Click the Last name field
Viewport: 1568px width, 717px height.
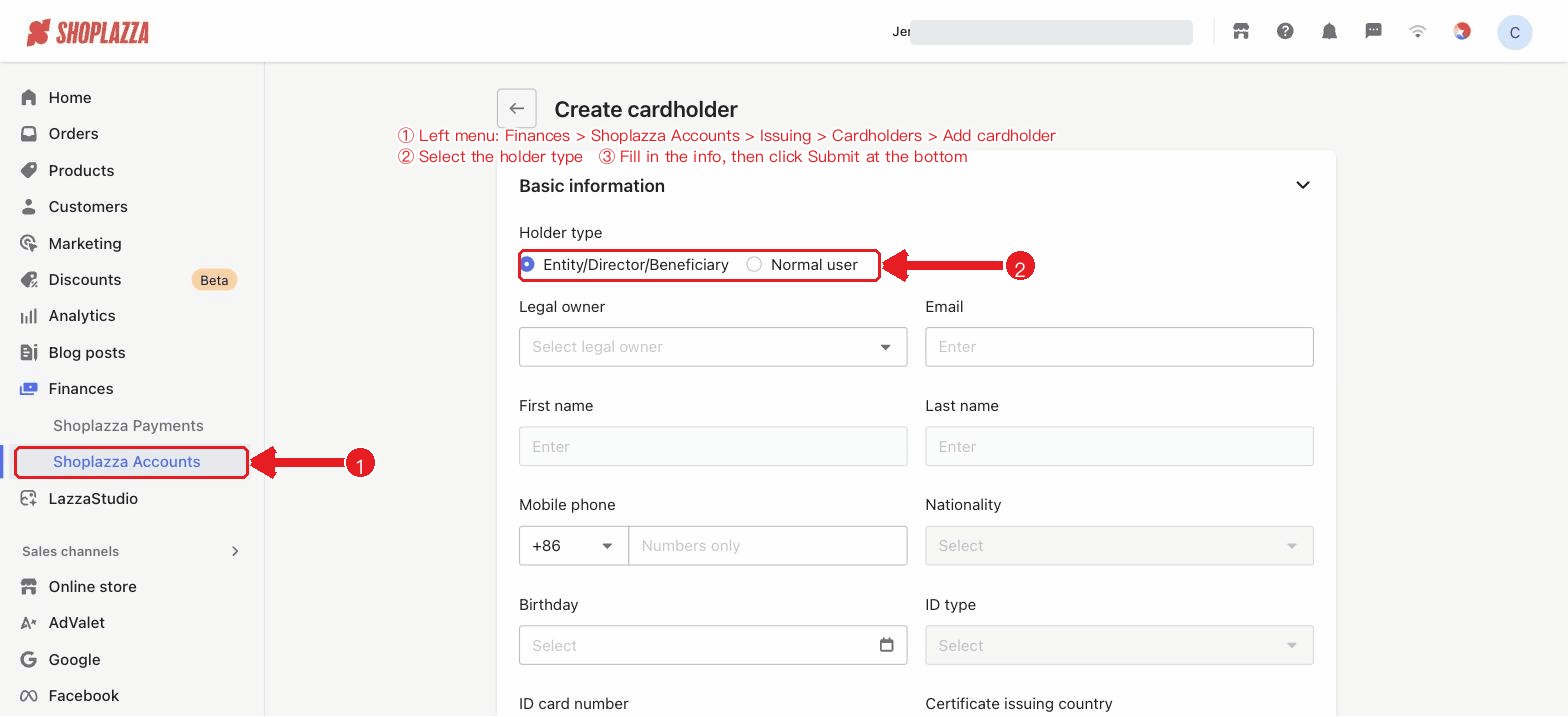click(x=1119, y=446)
